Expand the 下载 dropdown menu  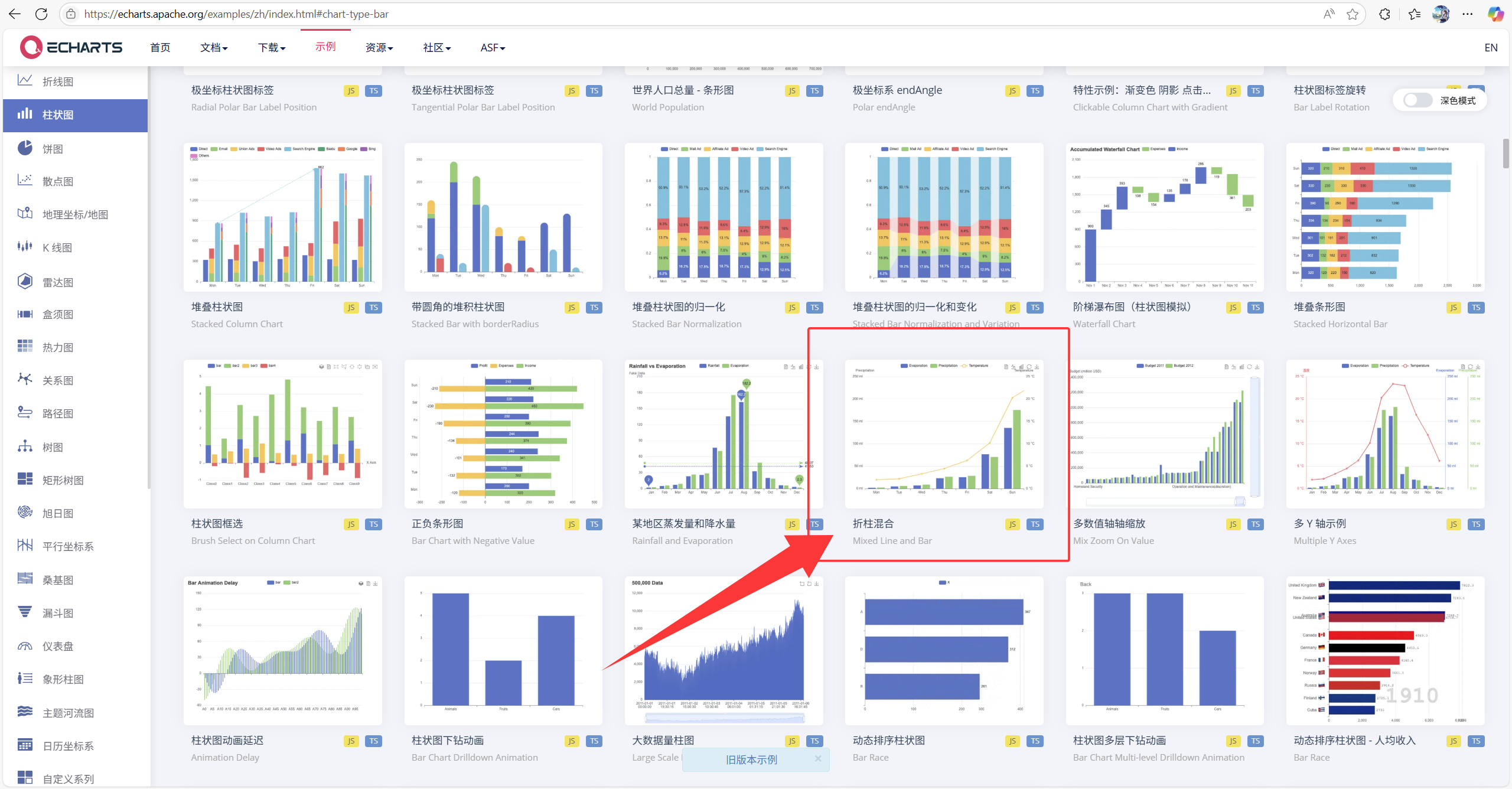(272, 48)
